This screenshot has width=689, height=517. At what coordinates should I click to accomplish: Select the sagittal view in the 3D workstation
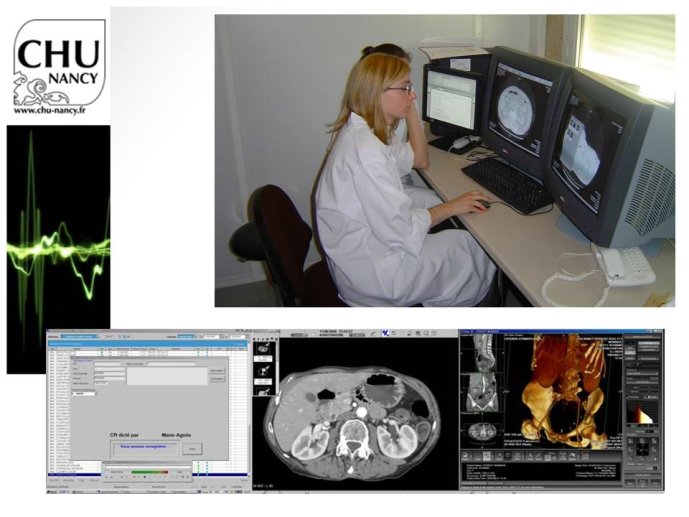[x=482, y=353]
